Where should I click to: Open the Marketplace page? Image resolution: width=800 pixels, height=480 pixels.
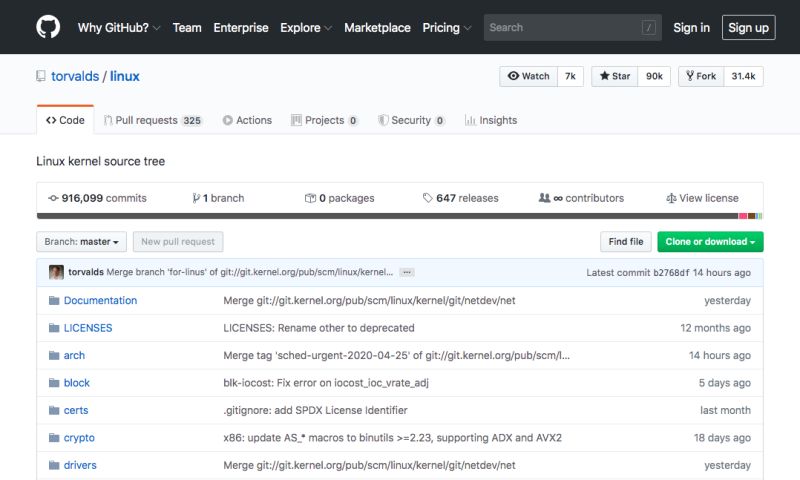tap(377, 28)
